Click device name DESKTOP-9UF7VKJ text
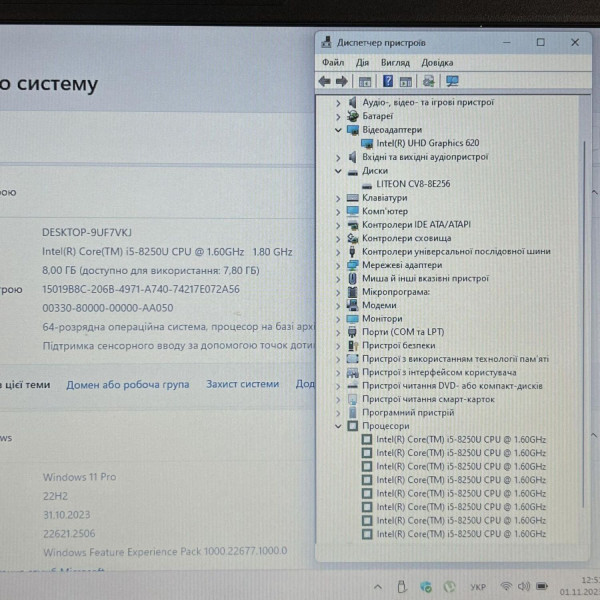Image resolution: width=600 pixels, height=600 pixels. [87, 232]
